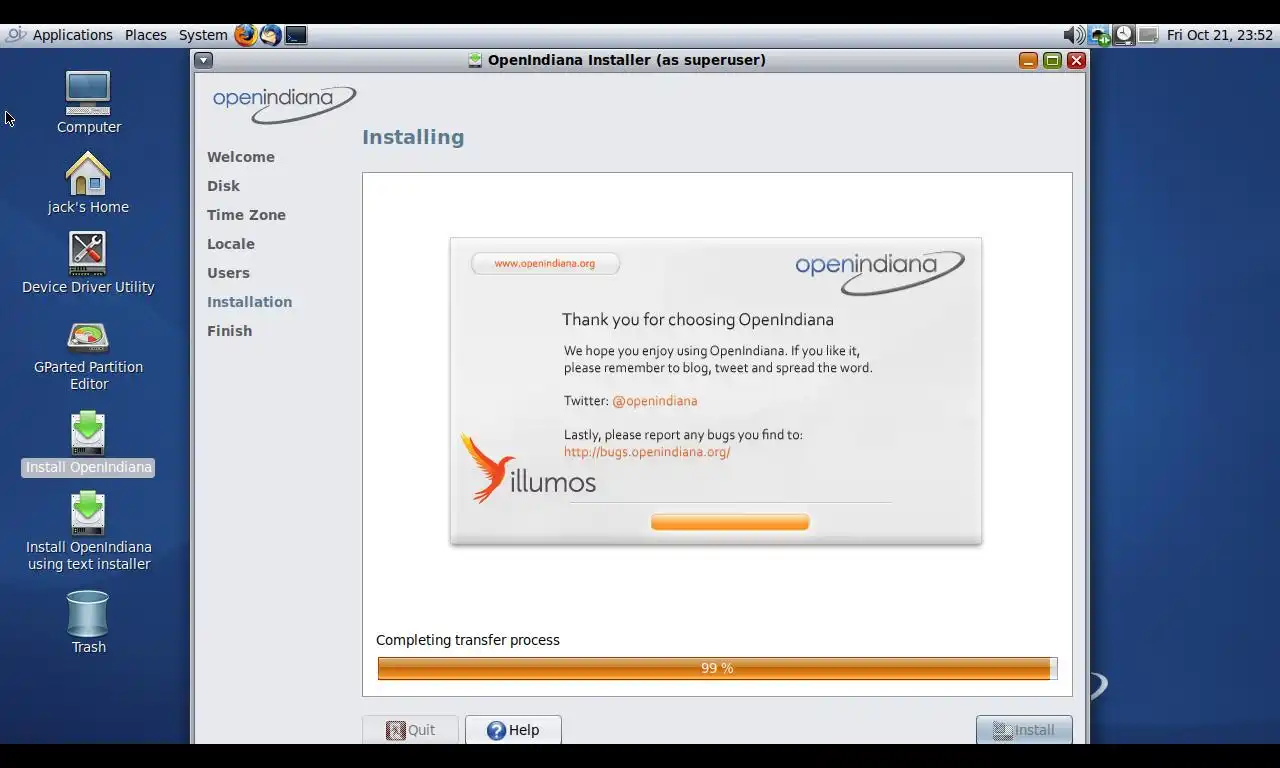Image resolution: width=1280 pixels, height=768 pixels.
Task: Open the Applications menu
Action: click(x=72, y=35)
